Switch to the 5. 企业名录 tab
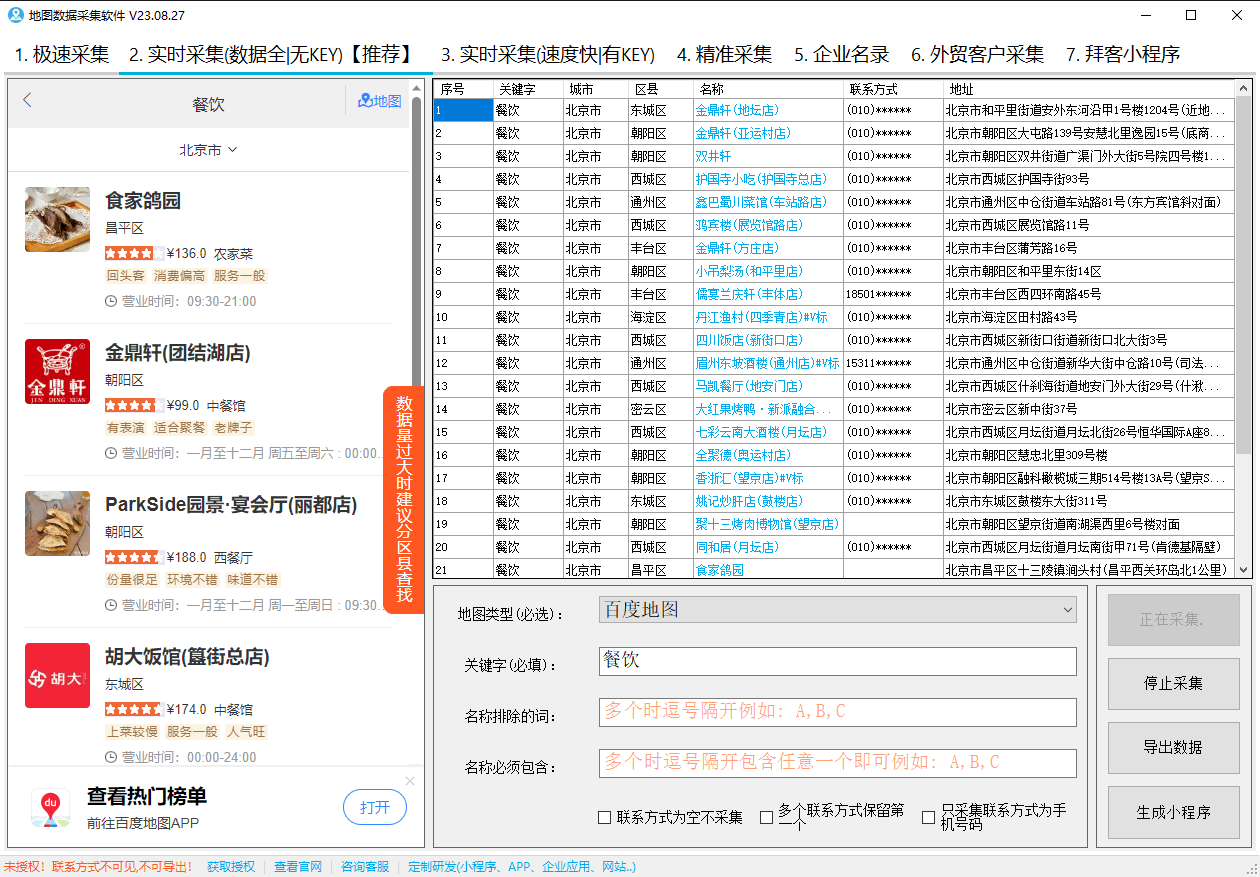1260x877 pixels. 842,55
